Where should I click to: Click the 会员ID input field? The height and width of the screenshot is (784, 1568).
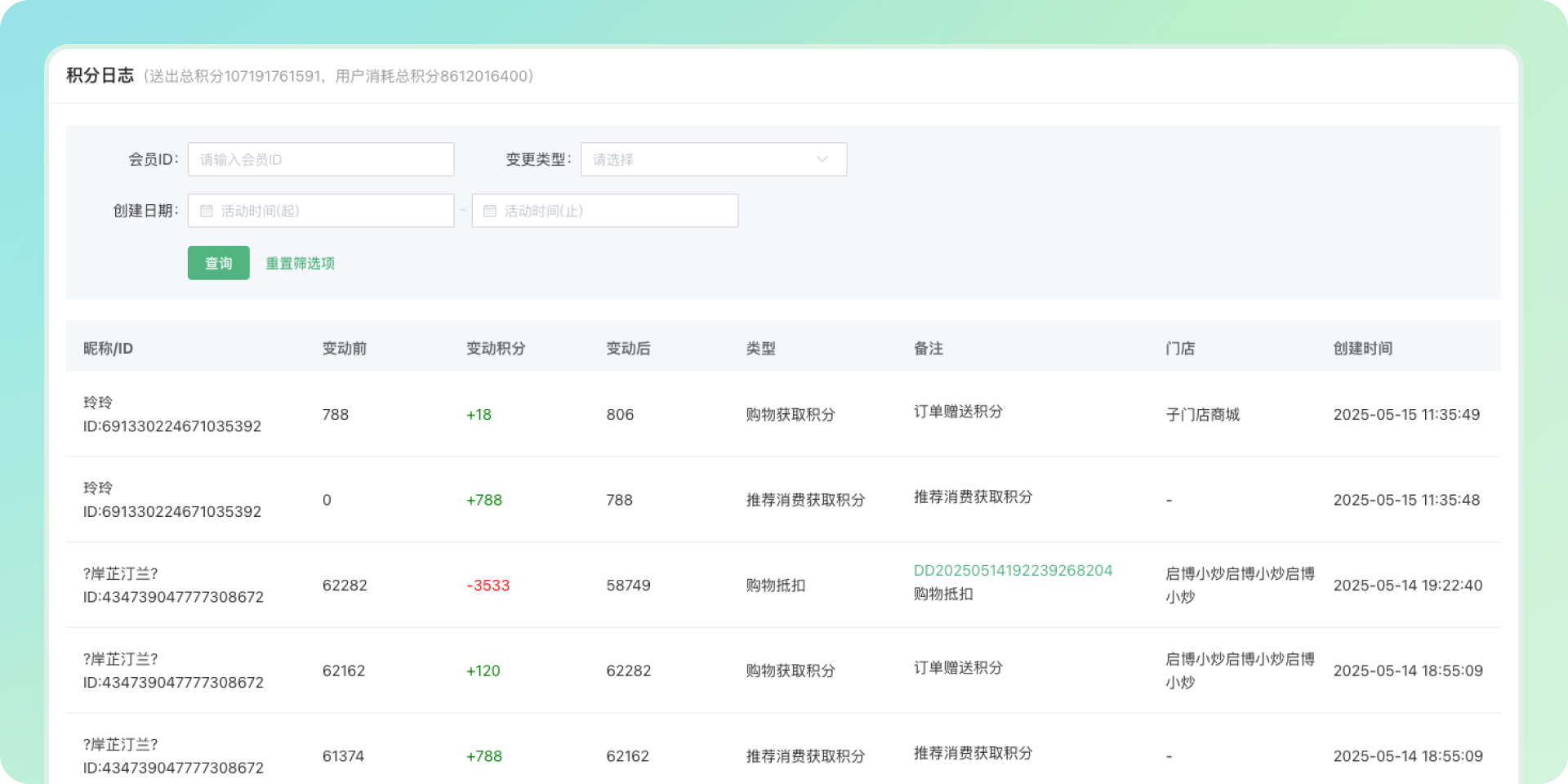click(321, 159)
